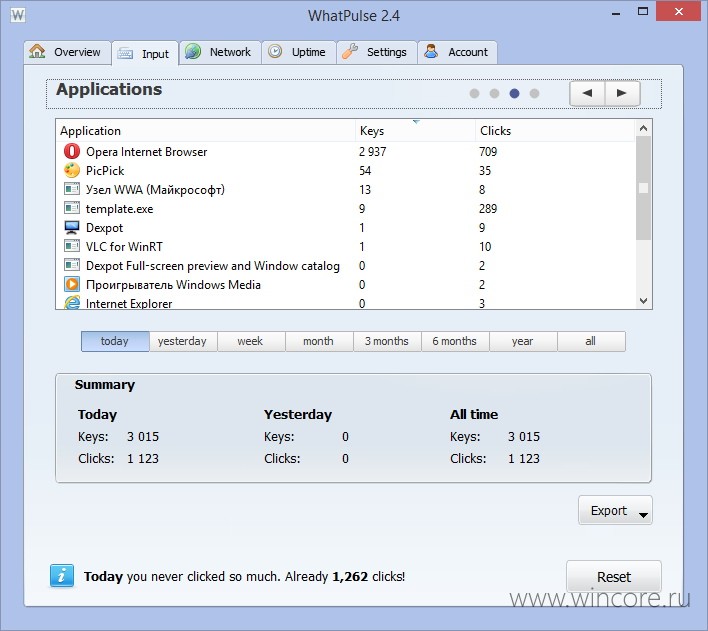Select the VLC for WinRT row text

[x=124, y=247]
